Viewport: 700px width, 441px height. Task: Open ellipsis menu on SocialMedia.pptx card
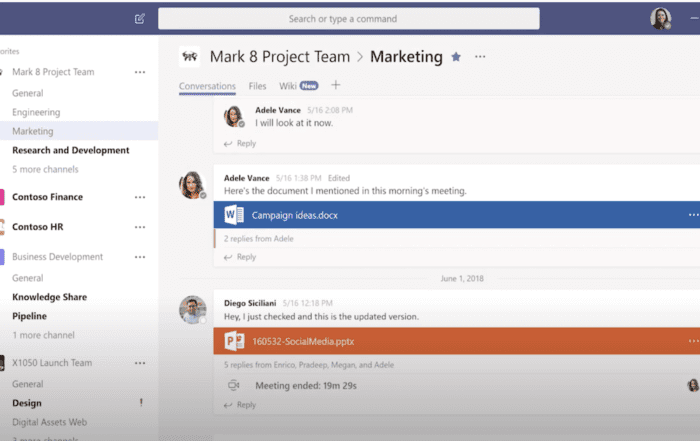693,341
